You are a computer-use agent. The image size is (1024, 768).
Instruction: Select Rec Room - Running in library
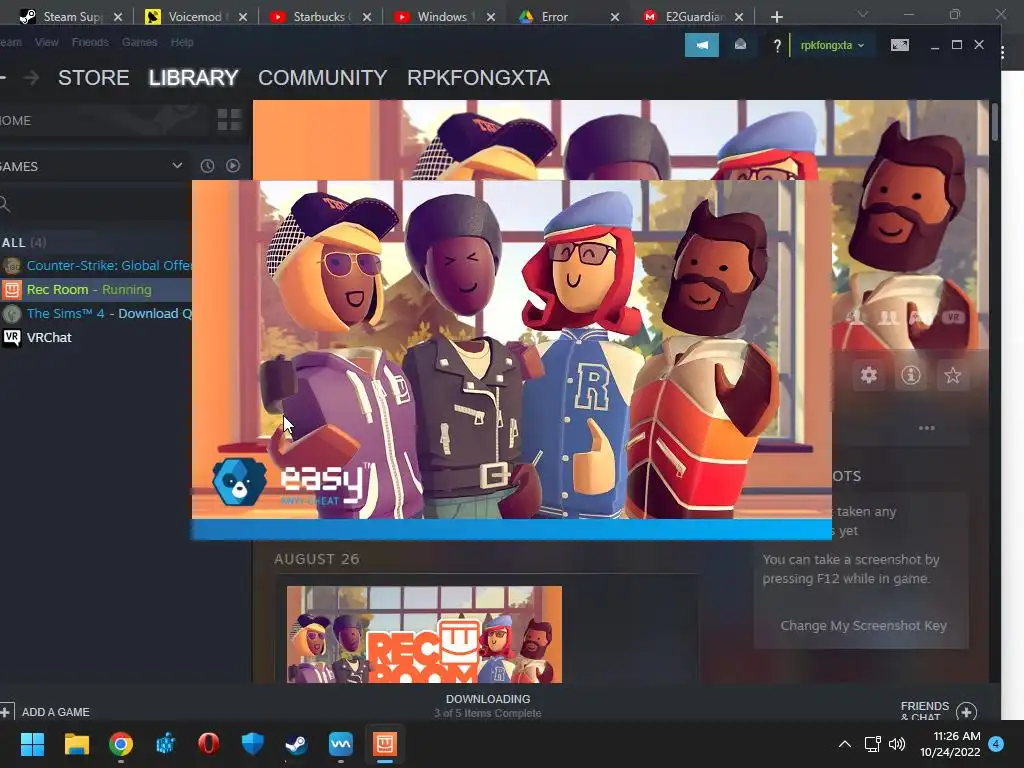(x=96, y=289)
